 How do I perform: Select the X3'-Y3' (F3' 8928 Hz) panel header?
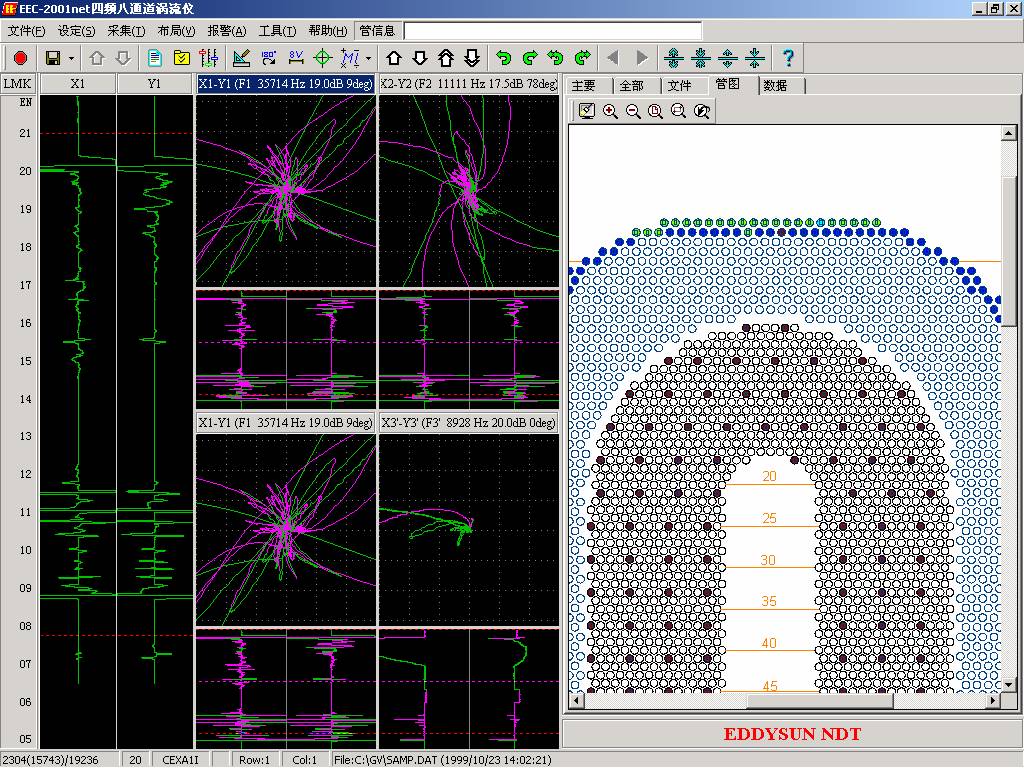click(468, 423)
